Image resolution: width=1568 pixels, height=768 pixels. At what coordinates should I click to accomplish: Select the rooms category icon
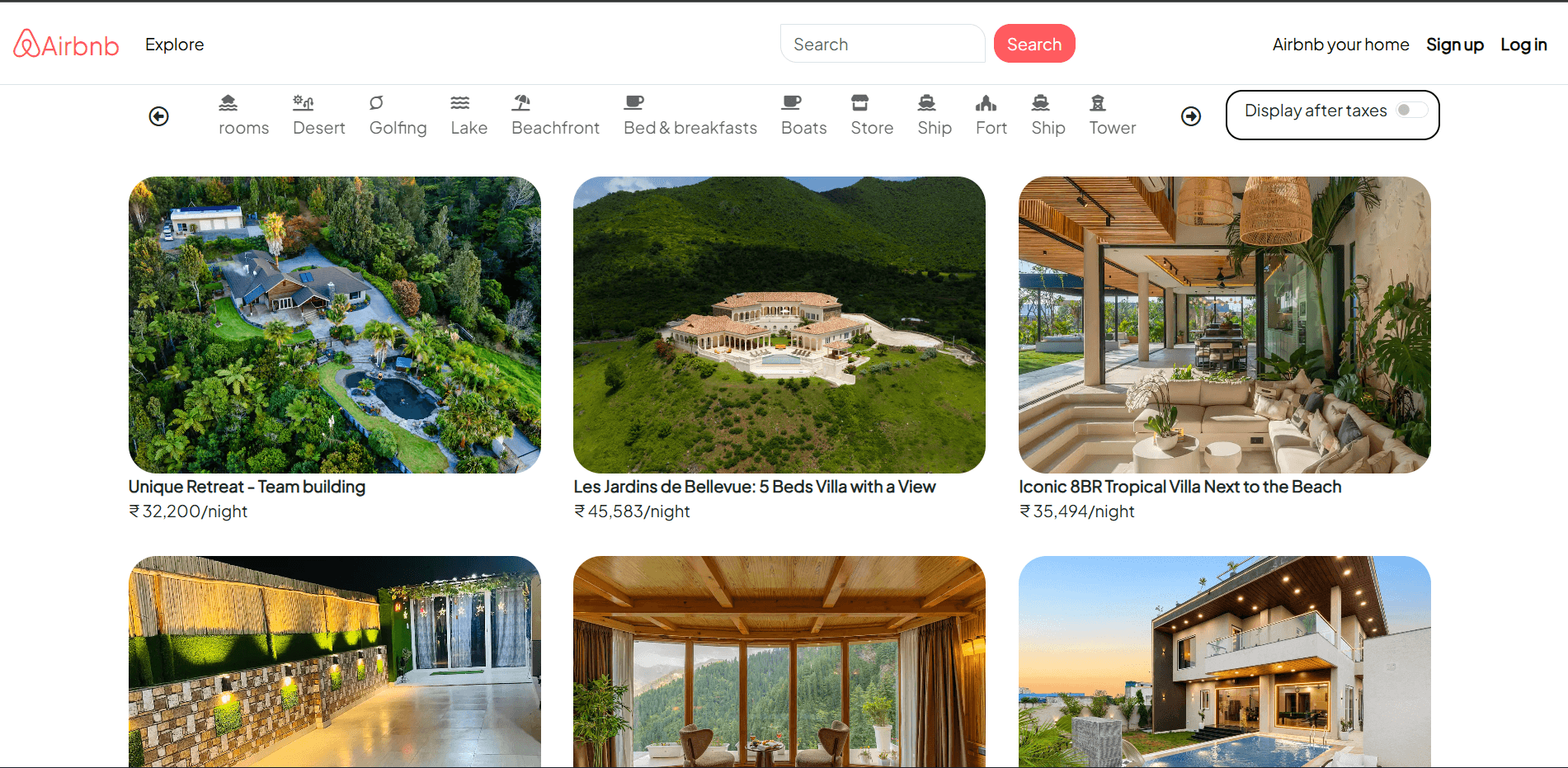(x=228, y=103)
